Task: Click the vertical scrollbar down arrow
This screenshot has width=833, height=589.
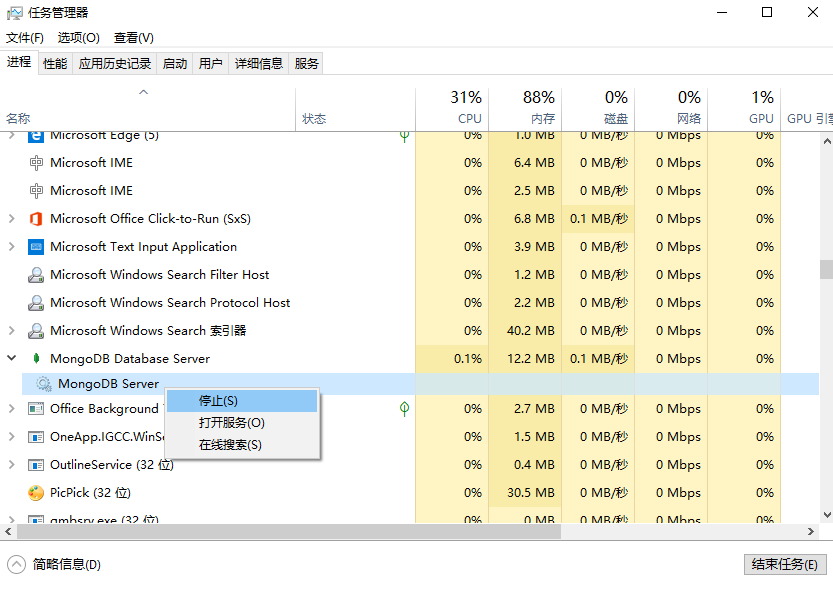Action: coord(827,515)
